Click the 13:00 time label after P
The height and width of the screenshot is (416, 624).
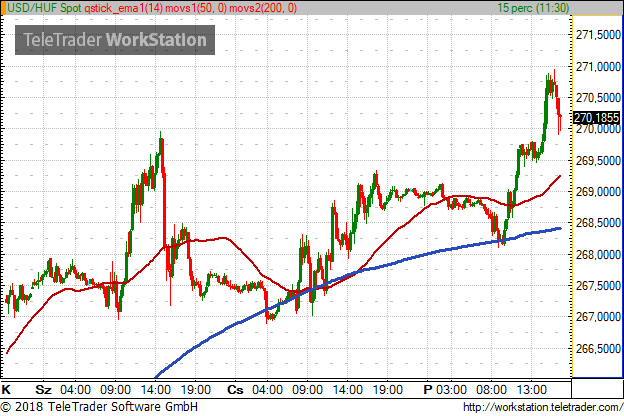point(532,389)
